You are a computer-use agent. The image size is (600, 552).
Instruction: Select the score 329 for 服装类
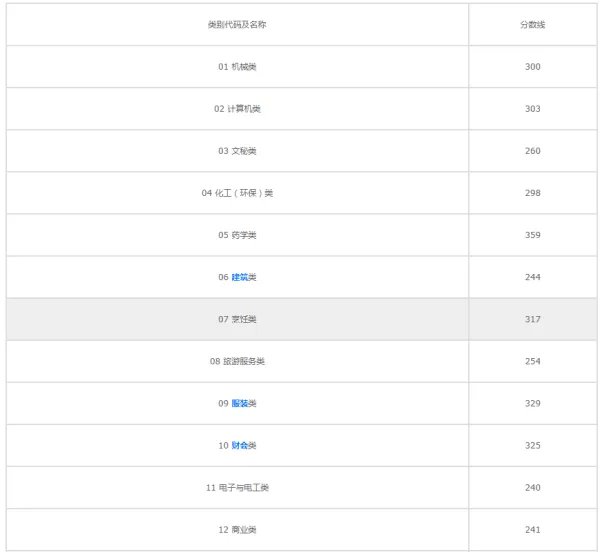click(x=532, y=403)
